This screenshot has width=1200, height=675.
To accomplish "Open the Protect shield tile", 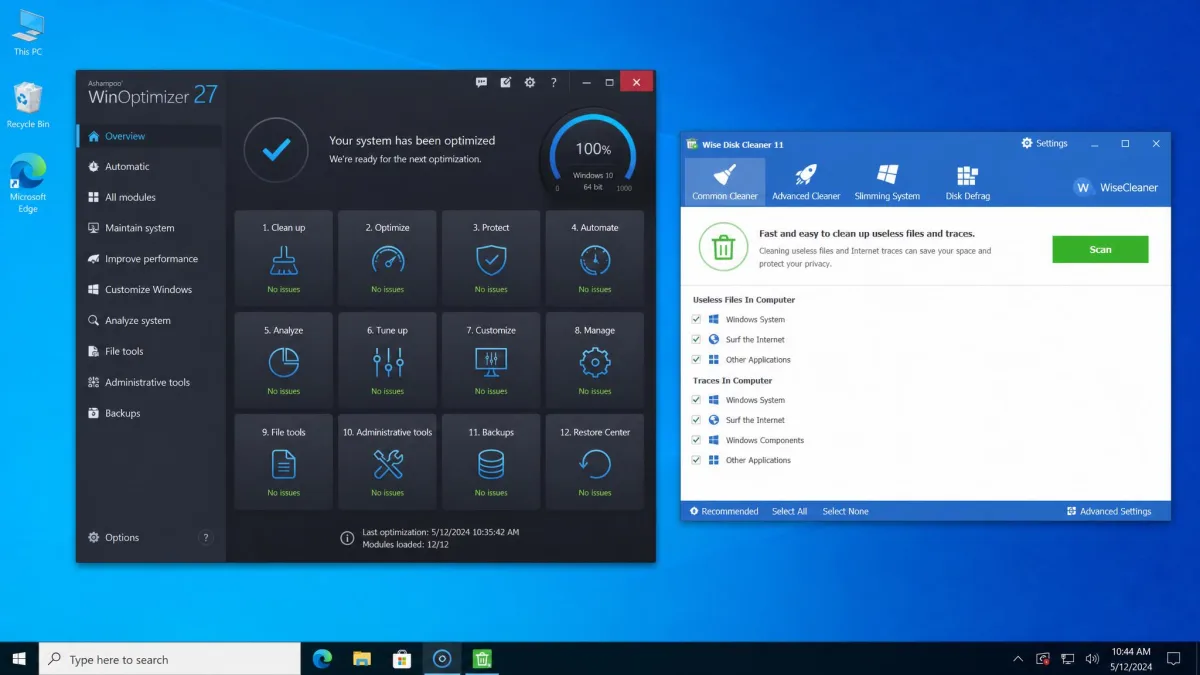I will click(x=491, y=258).
